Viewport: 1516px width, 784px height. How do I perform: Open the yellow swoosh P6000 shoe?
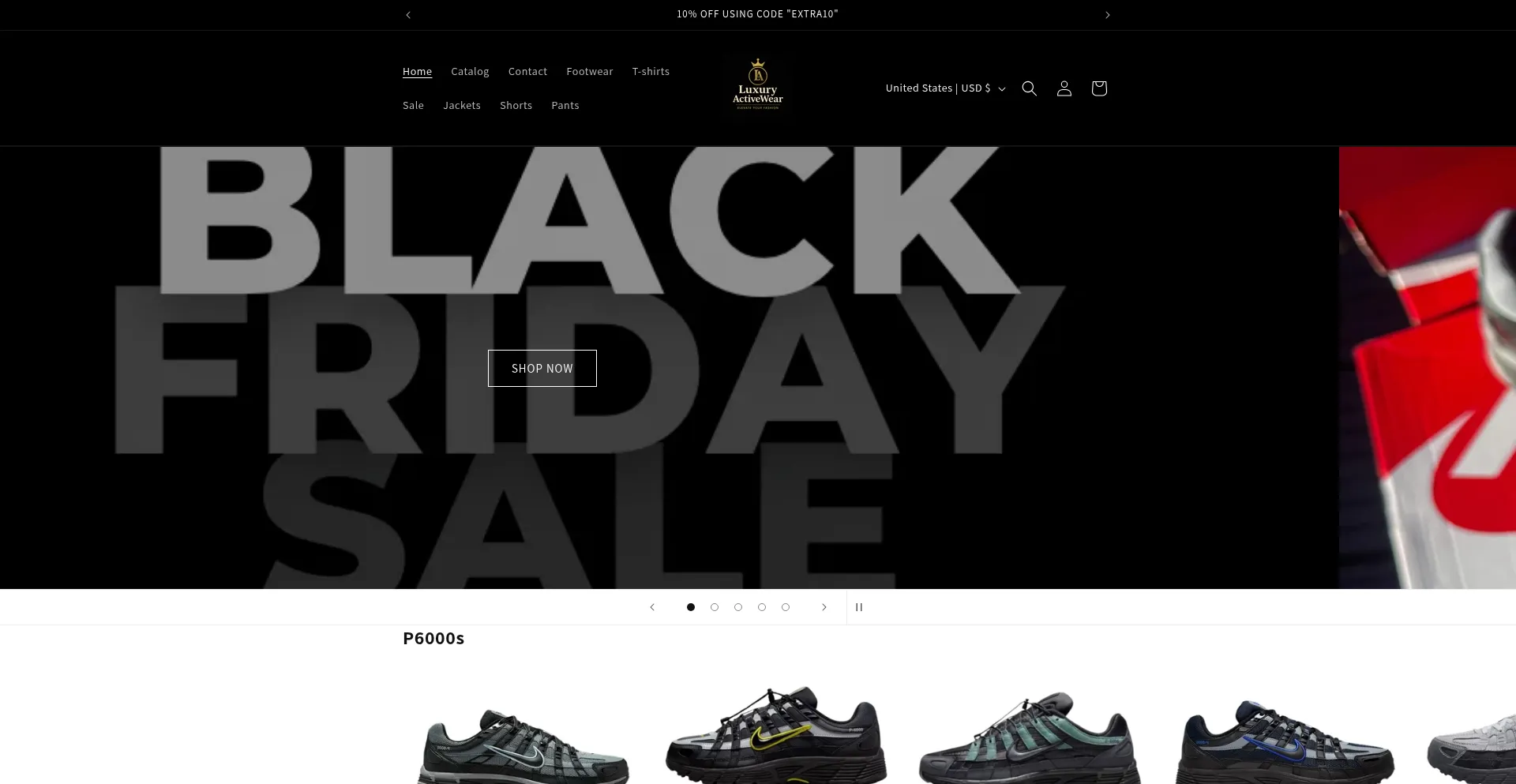click(775, 733)
